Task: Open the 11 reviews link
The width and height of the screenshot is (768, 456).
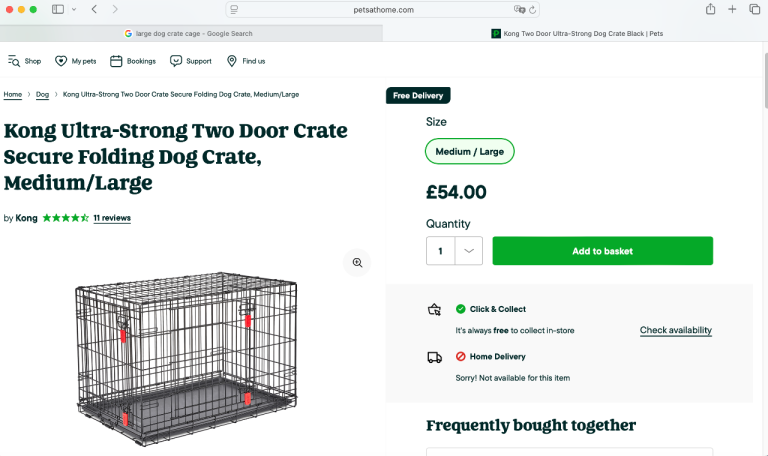Action: pyautogui.click(x=112, y=218)
